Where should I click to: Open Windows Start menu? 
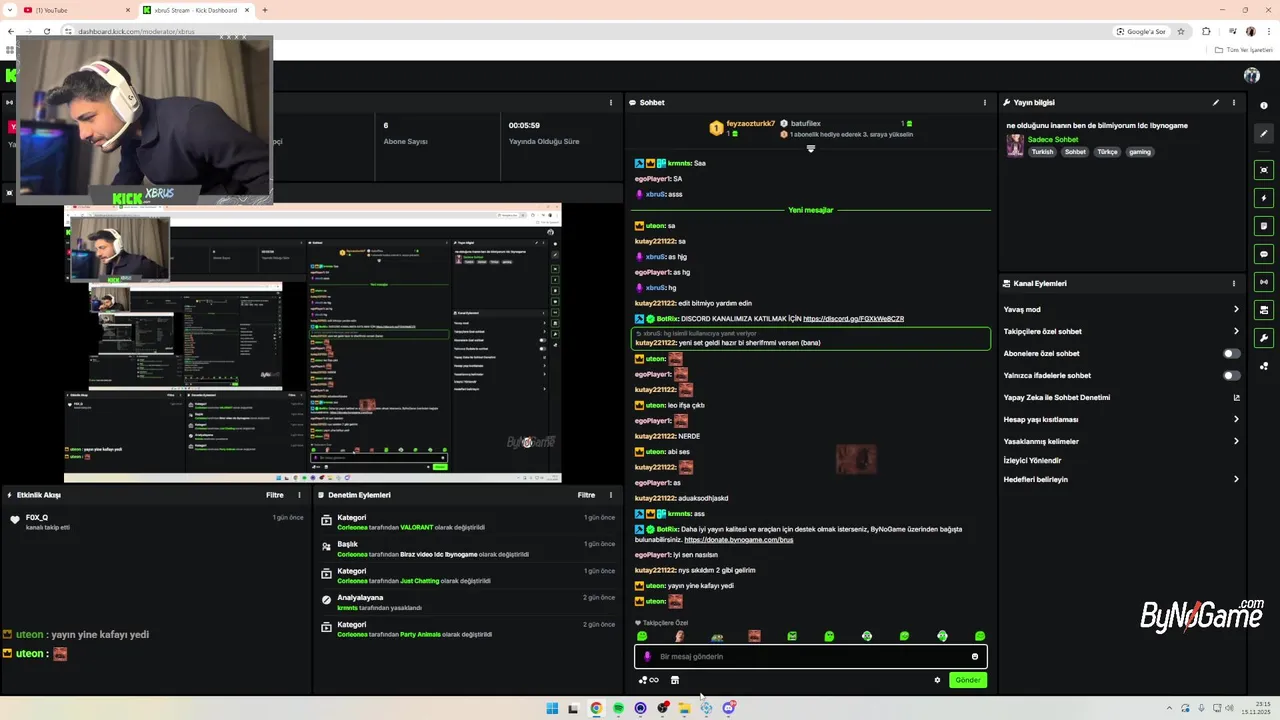pyautogui.click(x=552, y=708)
